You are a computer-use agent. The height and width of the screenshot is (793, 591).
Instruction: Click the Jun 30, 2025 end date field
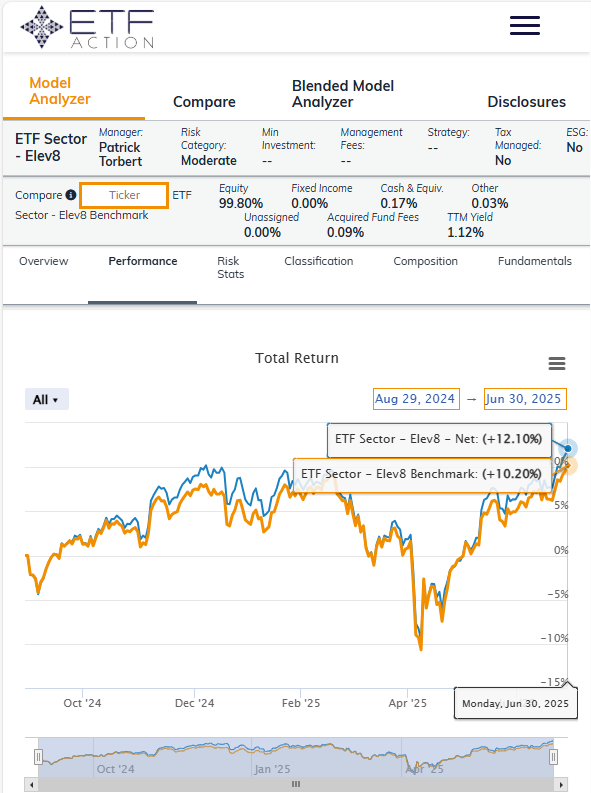click(x=525, y=399)
